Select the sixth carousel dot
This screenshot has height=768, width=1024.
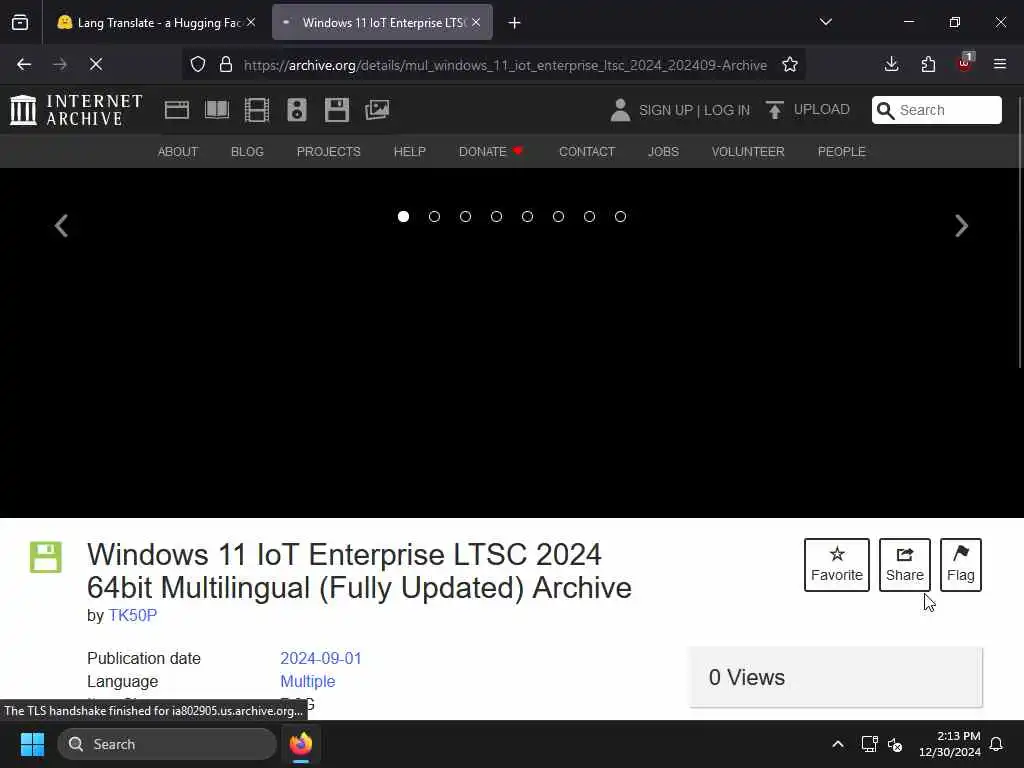[558, 217]
